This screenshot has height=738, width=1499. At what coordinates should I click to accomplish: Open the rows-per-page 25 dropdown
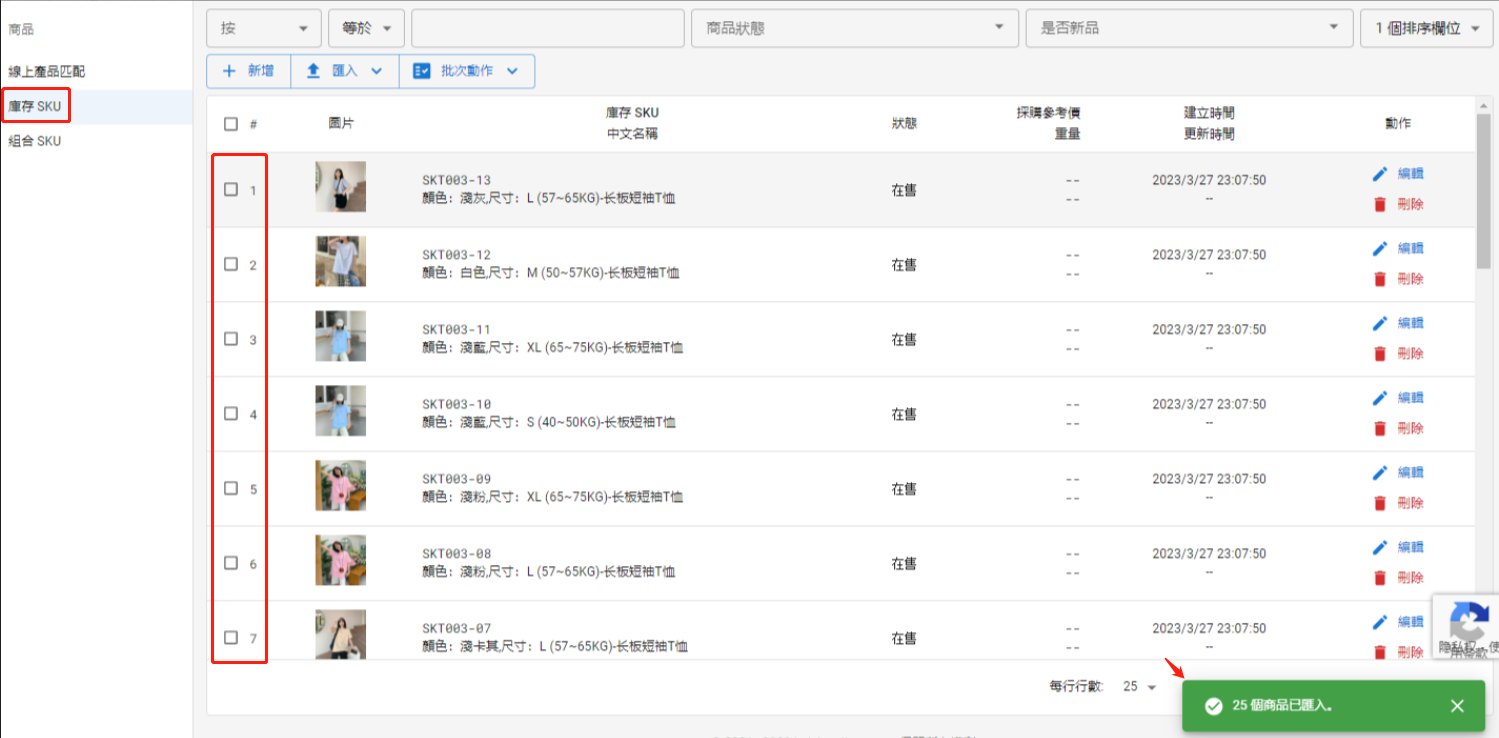pos(1139,686)
